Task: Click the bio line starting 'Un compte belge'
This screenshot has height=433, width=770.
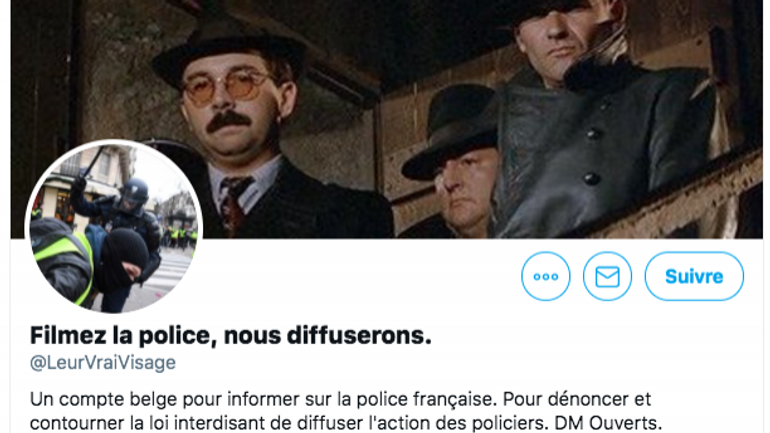Action: pyautogui.click(x=340, y=399)
